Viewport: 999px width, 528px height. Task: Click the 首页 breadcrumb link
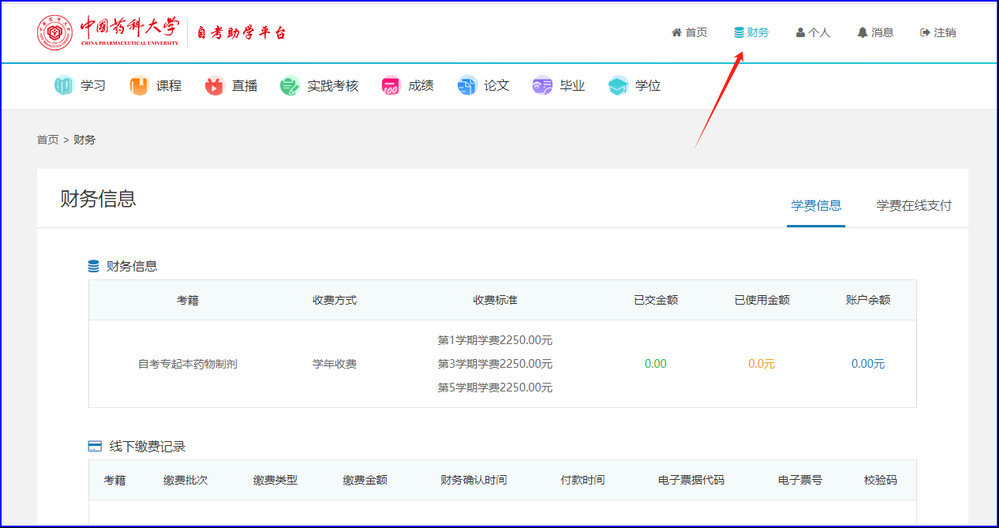click(48, 140)
